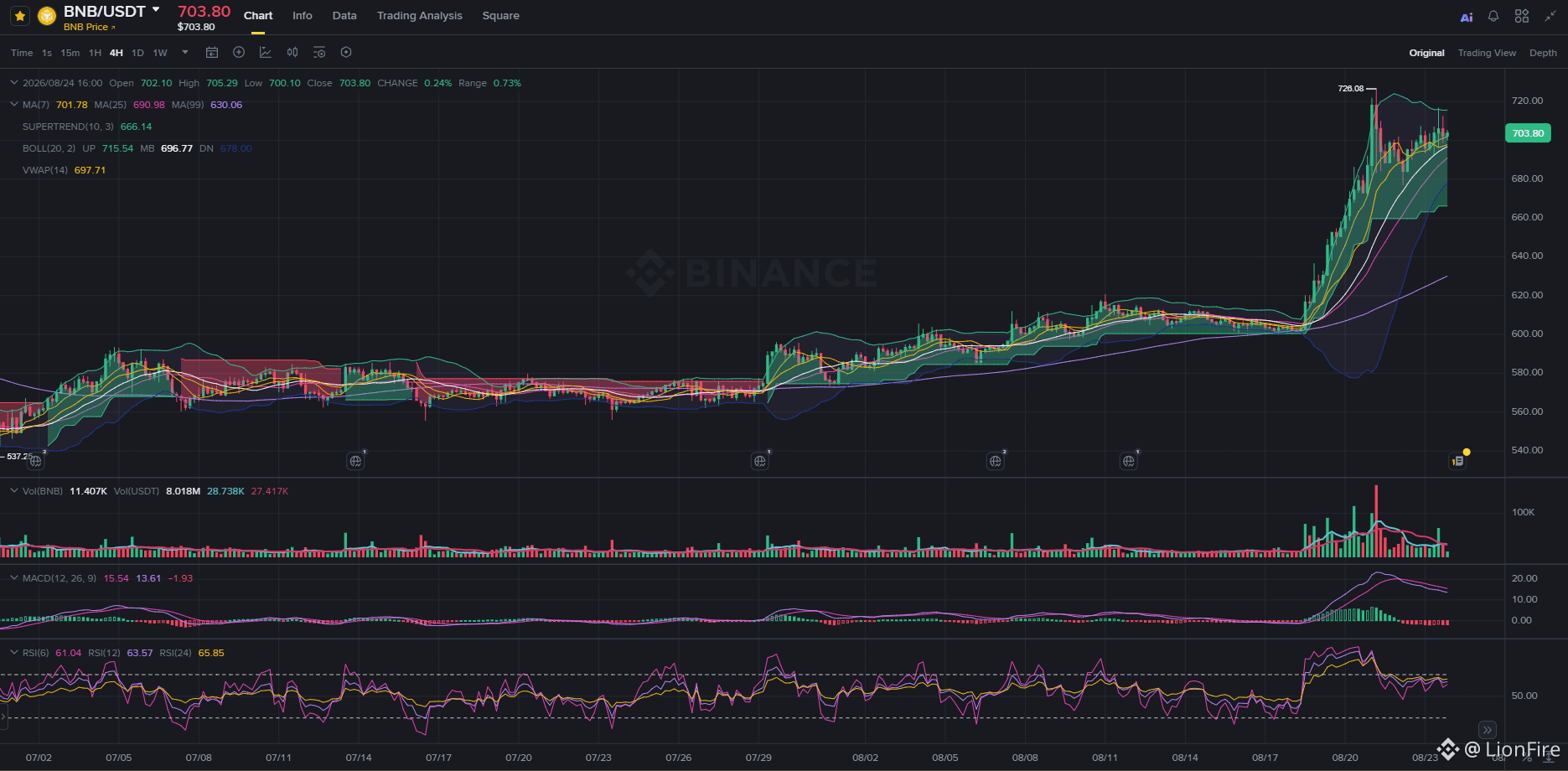Click the collapse fullscreen arrows icon
Screen dimensions: 1568x771
[1550, 16]
